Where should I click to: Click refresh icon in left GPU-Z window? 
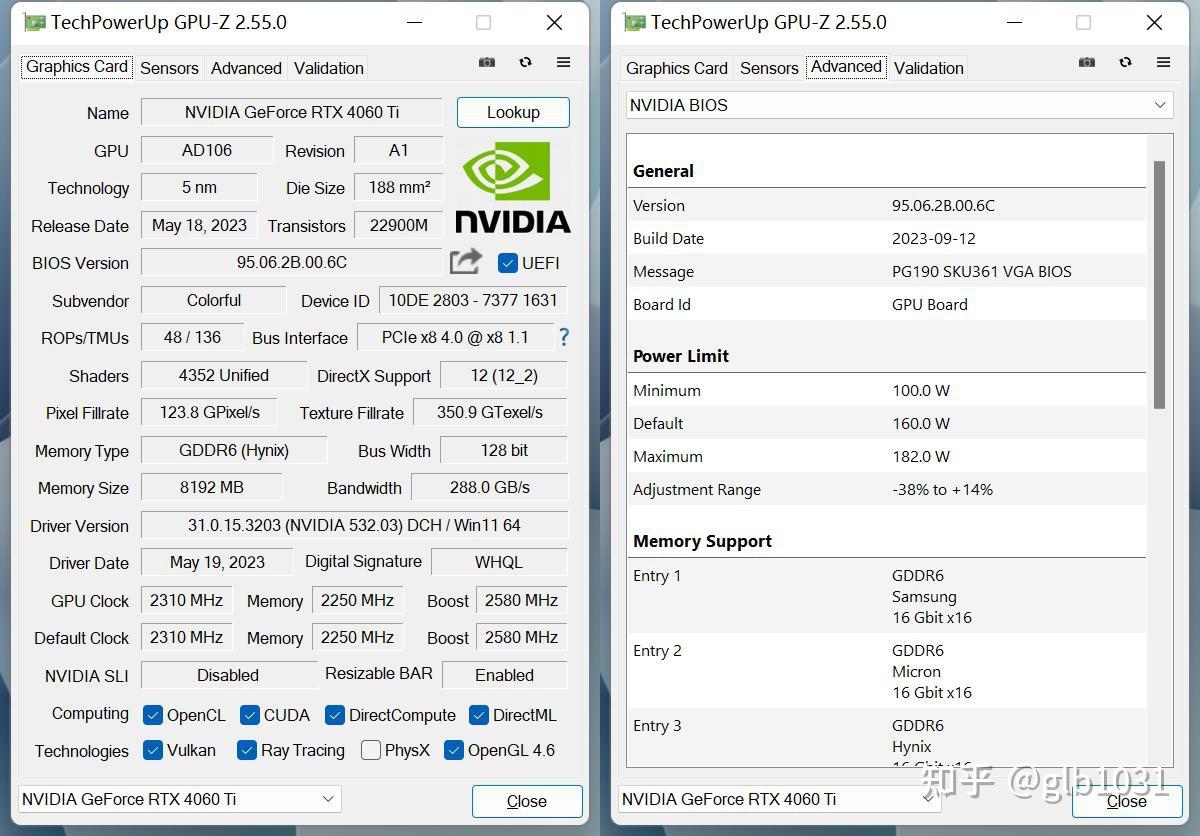coord(525,62)
